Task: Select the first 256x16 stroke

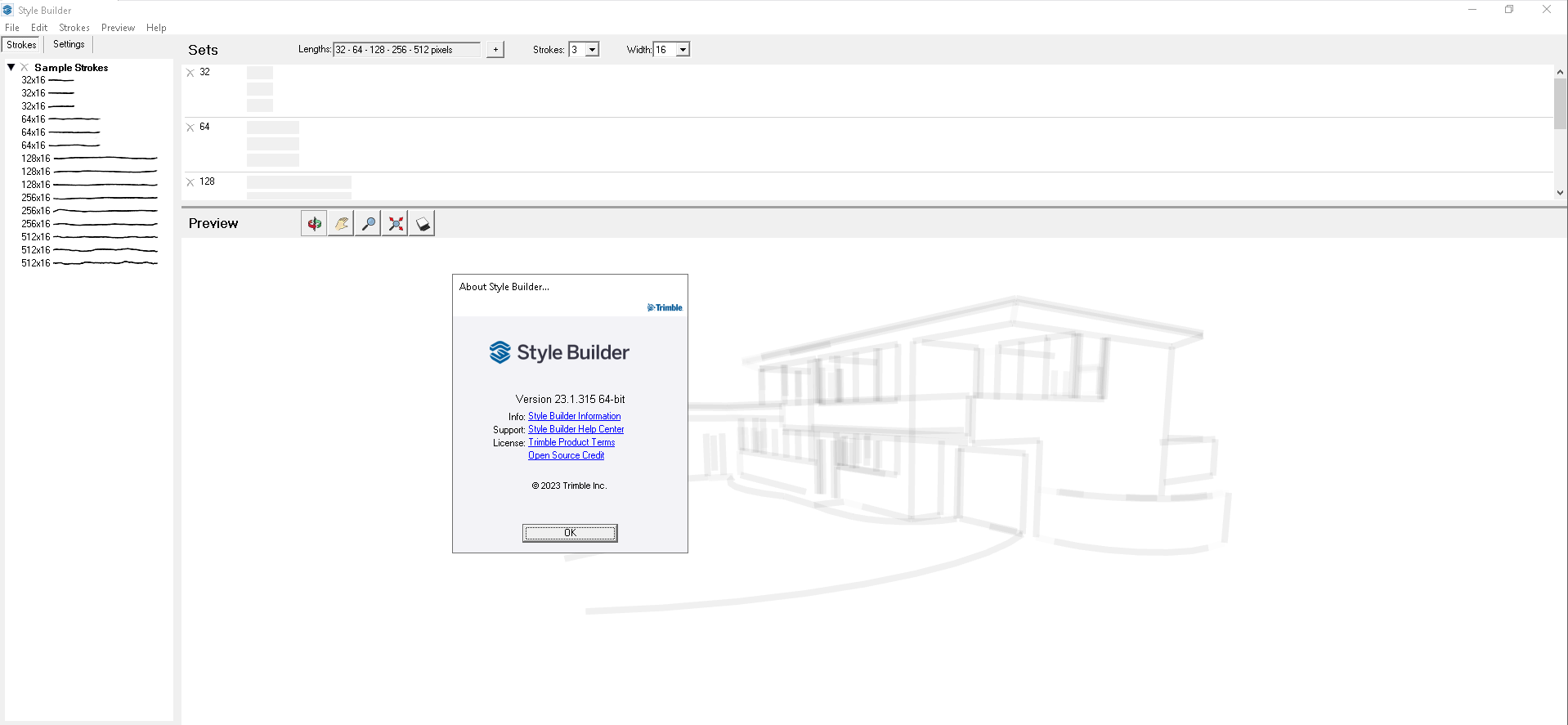Action: coord(89,198)
